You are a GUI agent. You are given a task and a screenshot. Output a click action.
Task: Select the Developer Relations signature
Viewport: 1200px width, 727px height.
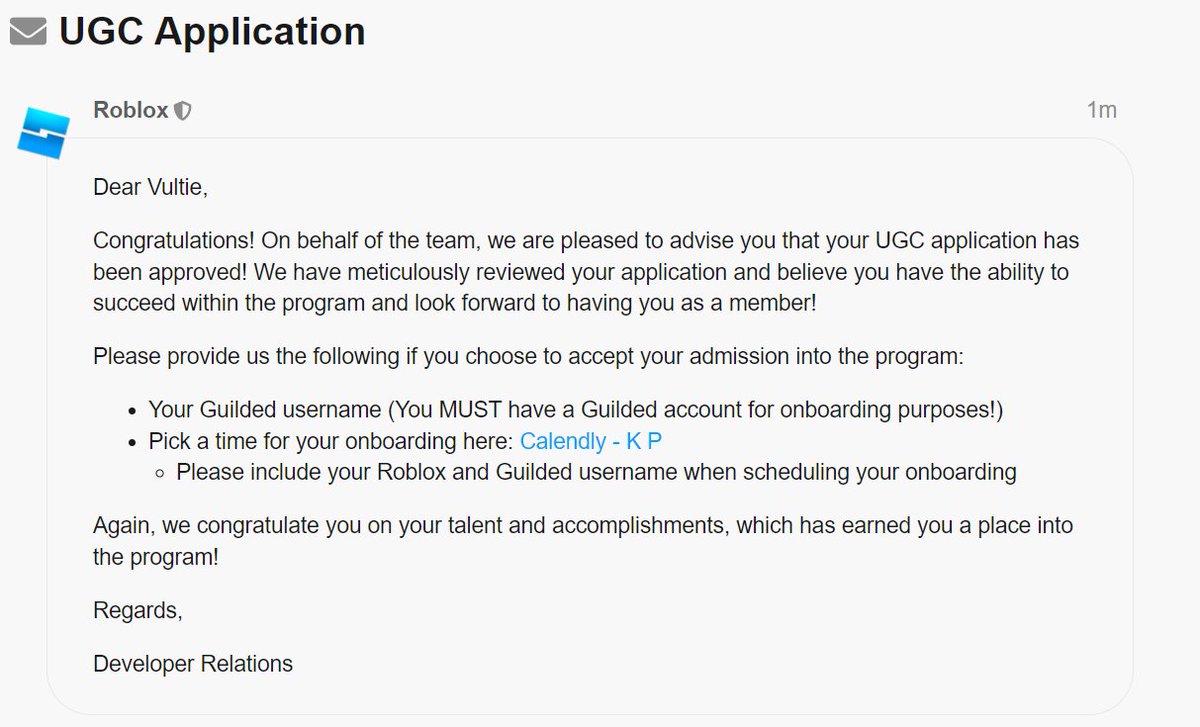point(193,663)
